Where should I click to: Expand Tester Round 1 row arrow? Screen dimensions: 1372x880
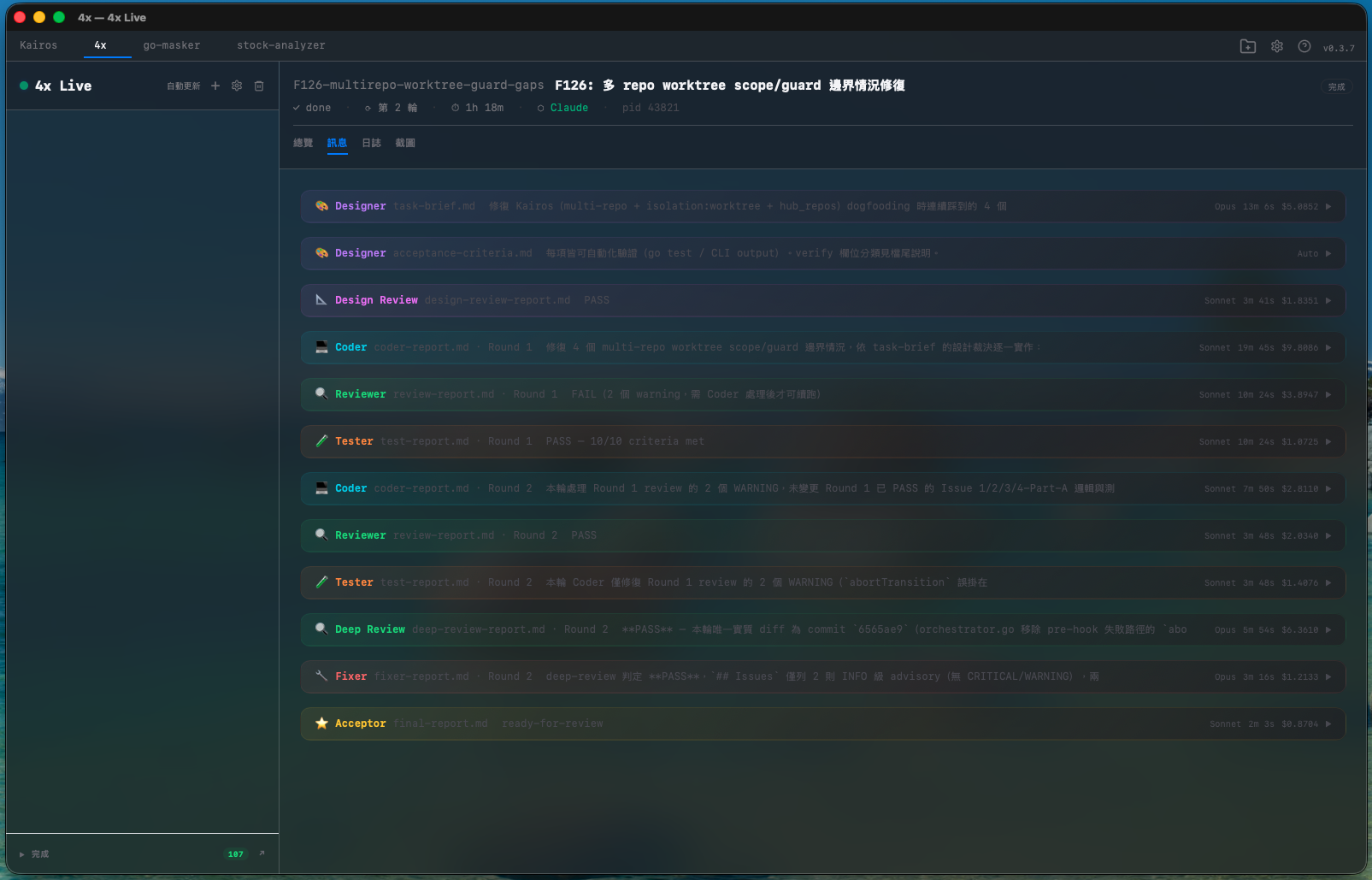click(x=1328, y=442)
